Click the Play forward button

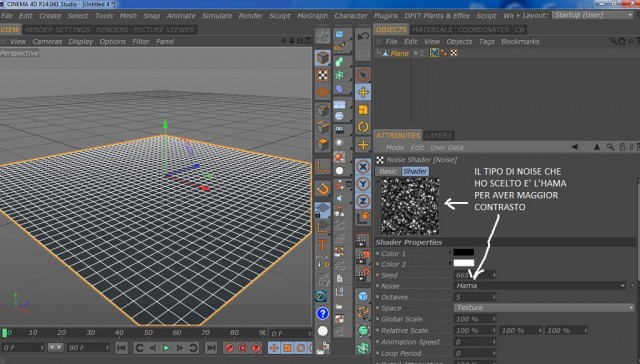click(166, 348)
